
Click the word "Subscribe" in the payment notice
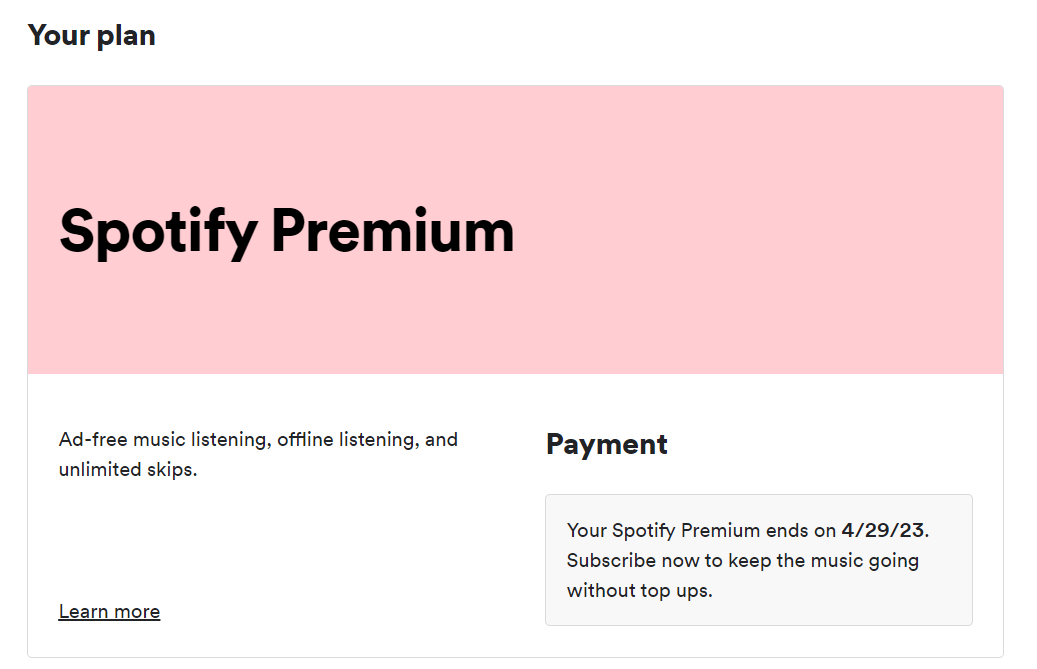tap(609, 560)
